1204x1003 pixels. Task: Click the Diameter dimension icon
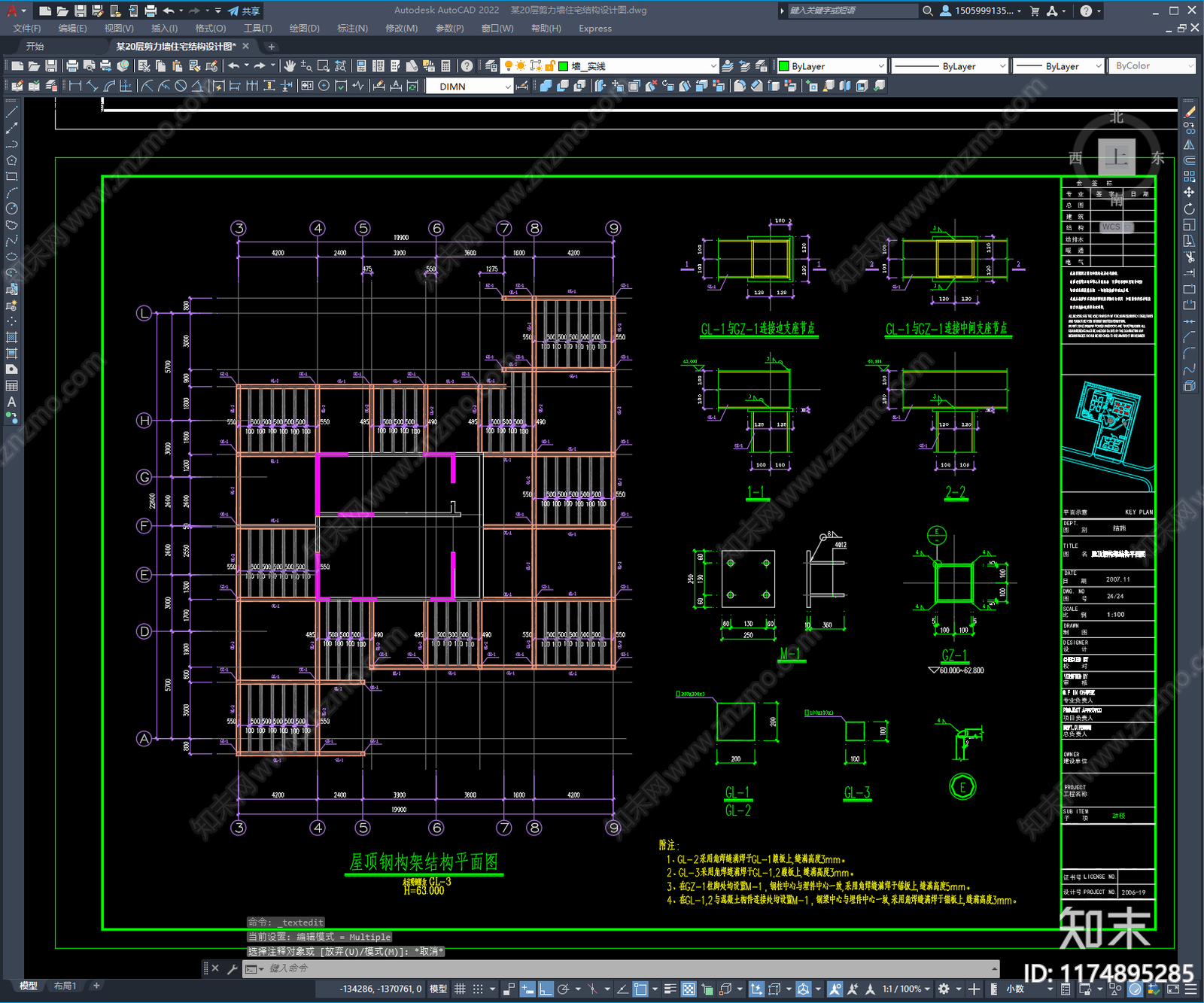(181, 87)
